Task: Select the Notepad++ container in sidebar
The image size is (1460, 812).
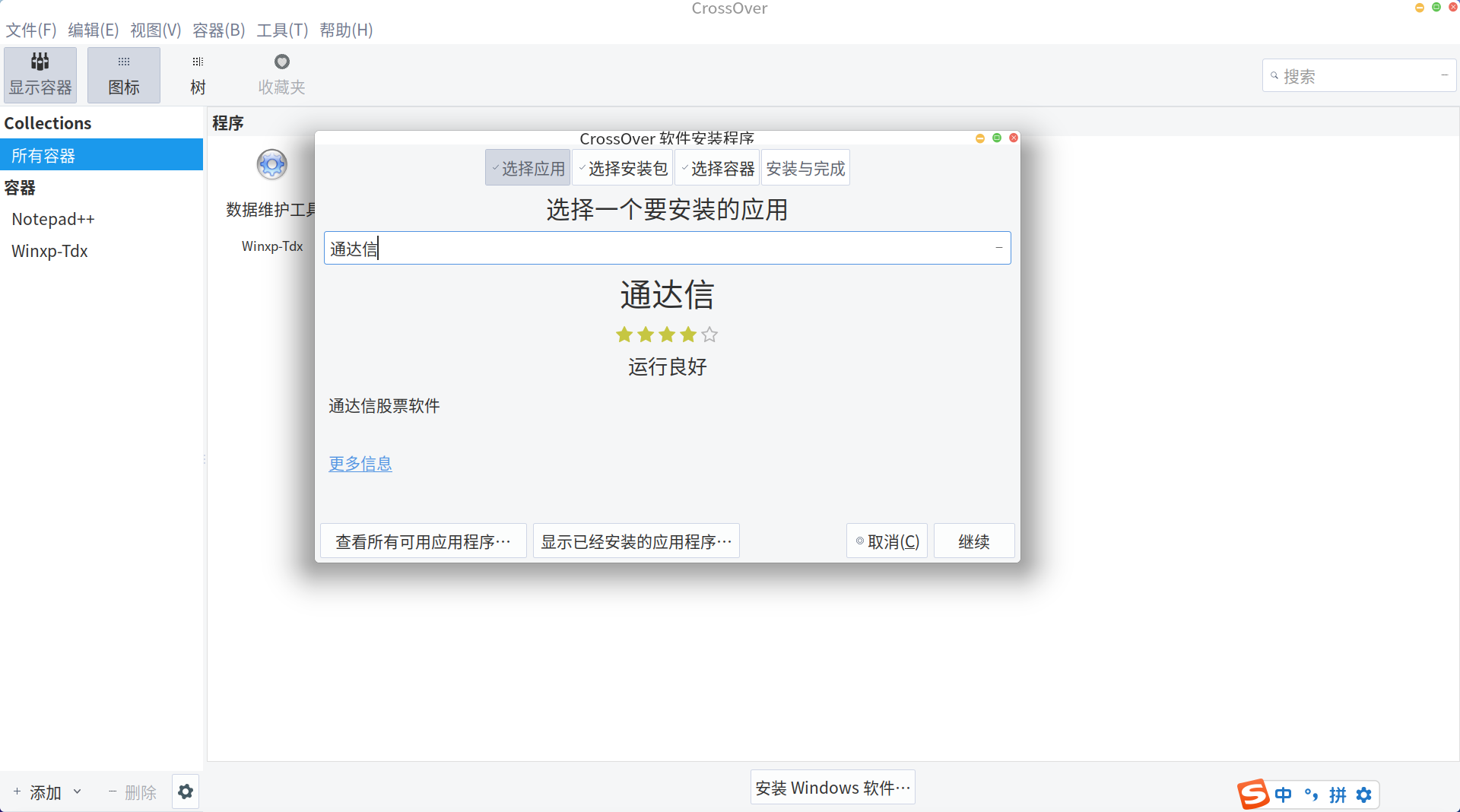Action: click(53, 219)
